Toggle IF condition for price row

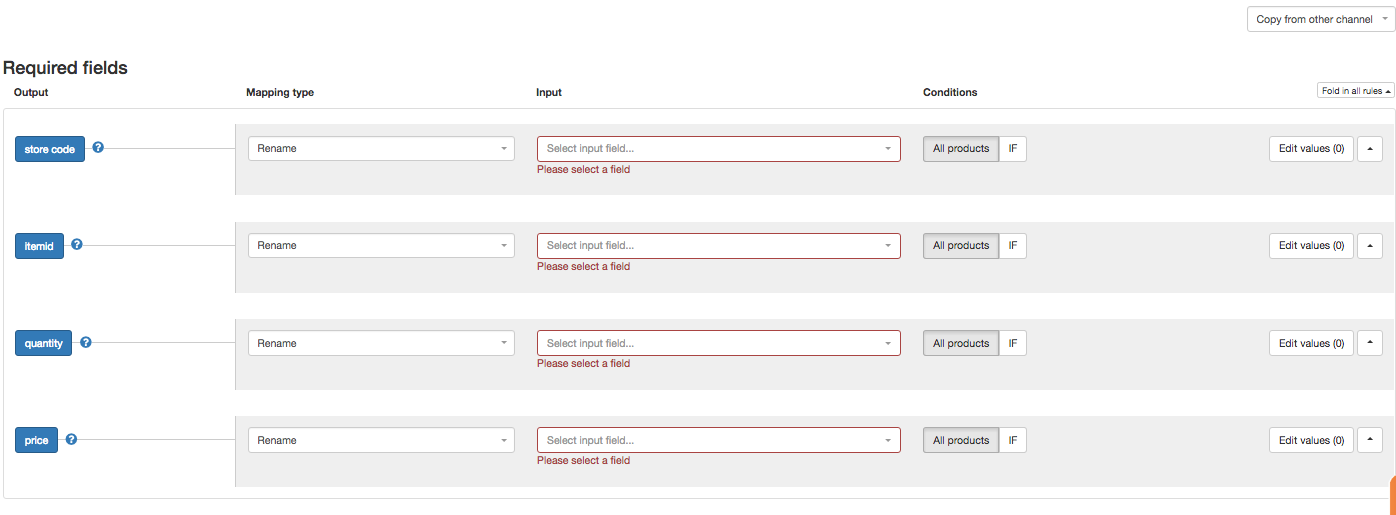click(1012, 440)
